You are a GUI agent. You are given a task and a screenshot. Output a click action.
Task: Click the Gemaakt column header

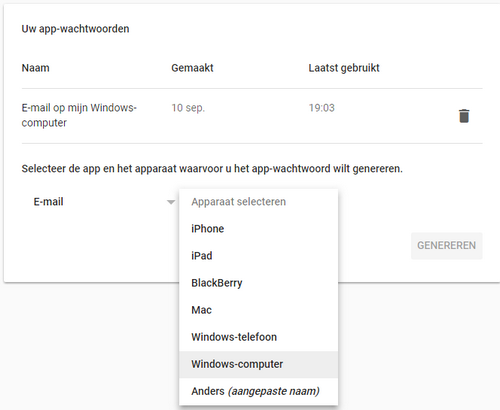click(192, 68)
